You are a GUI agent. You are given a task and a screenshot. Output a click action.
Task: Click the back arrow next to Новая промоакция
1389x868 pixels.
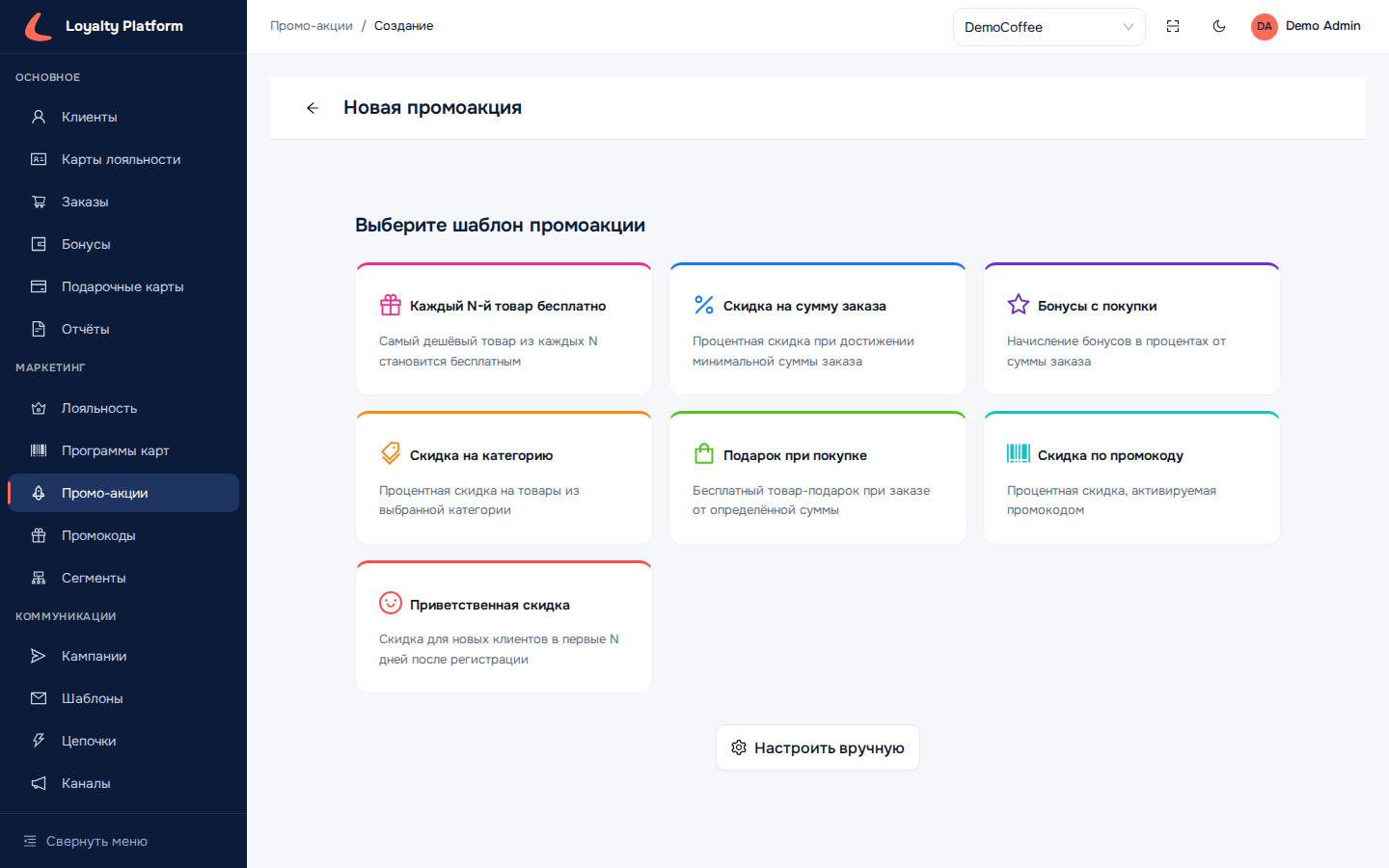[x=313, y=108]
